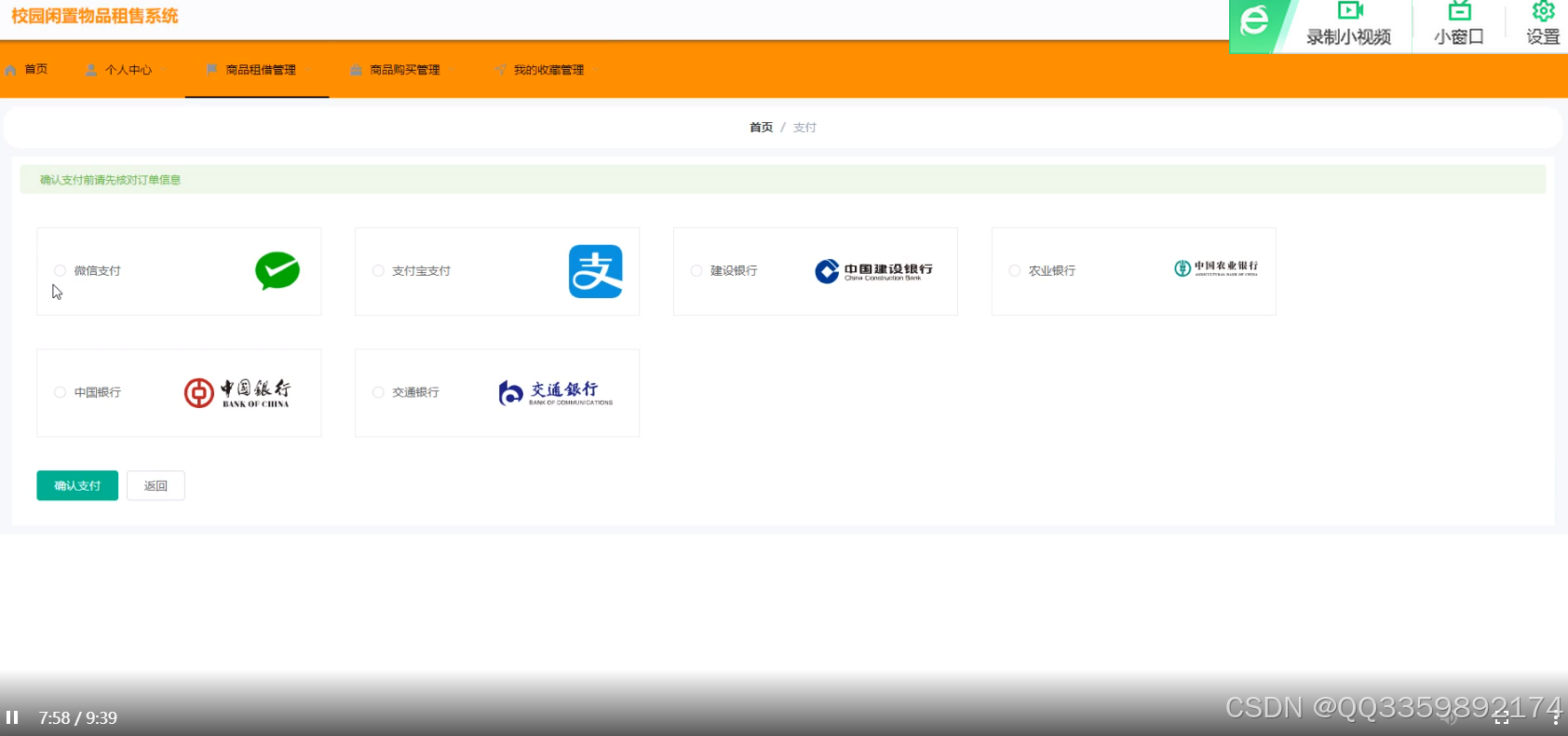1568x736 pixels.
Task: Click the home icon beside 首页
Action: click(x=11, y=70)
